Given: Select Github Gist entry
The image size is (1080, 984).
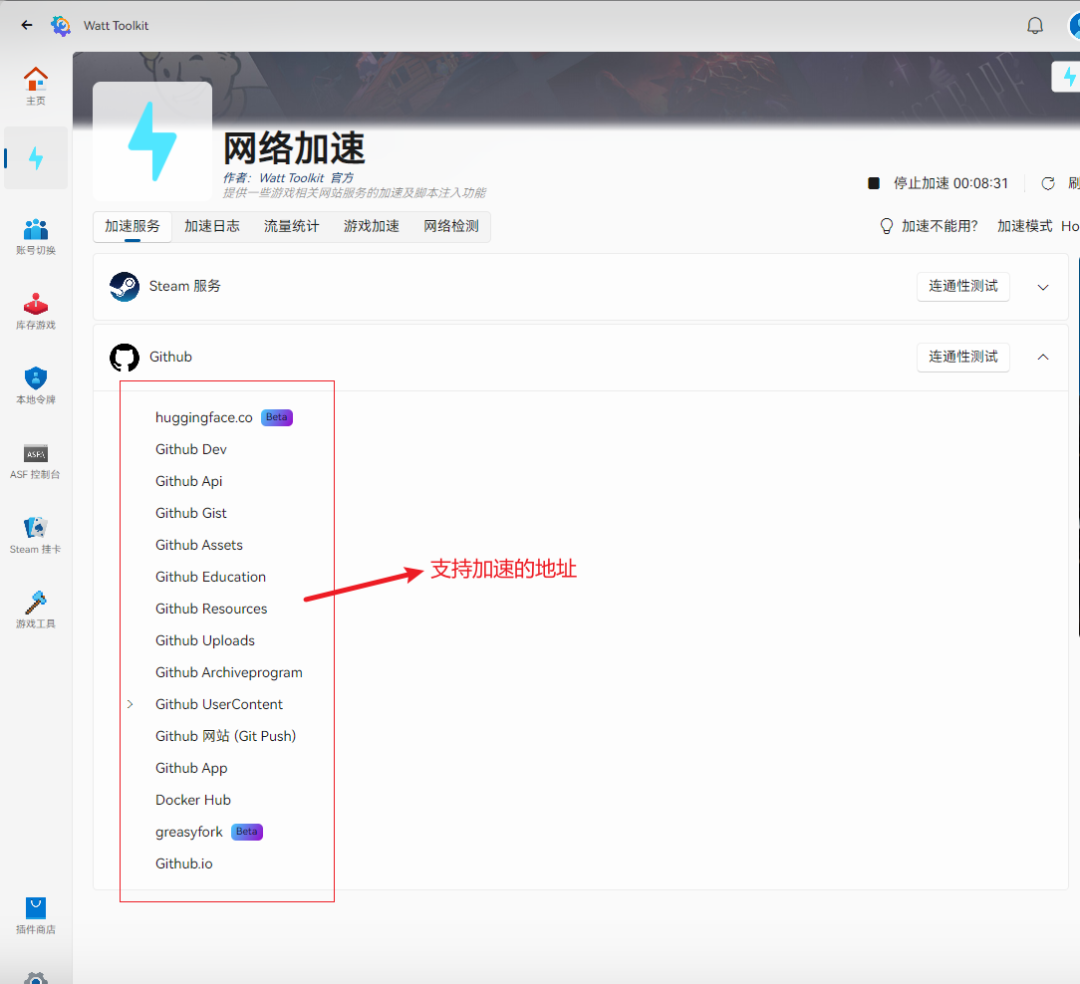Looking at the screenshot, I should (191, 513).
